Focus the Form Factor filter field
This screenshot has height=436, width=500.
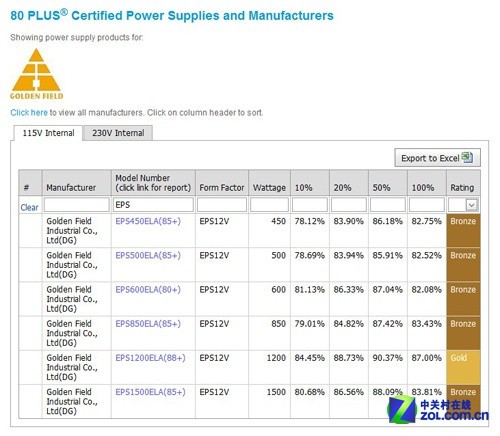[222, 205]
